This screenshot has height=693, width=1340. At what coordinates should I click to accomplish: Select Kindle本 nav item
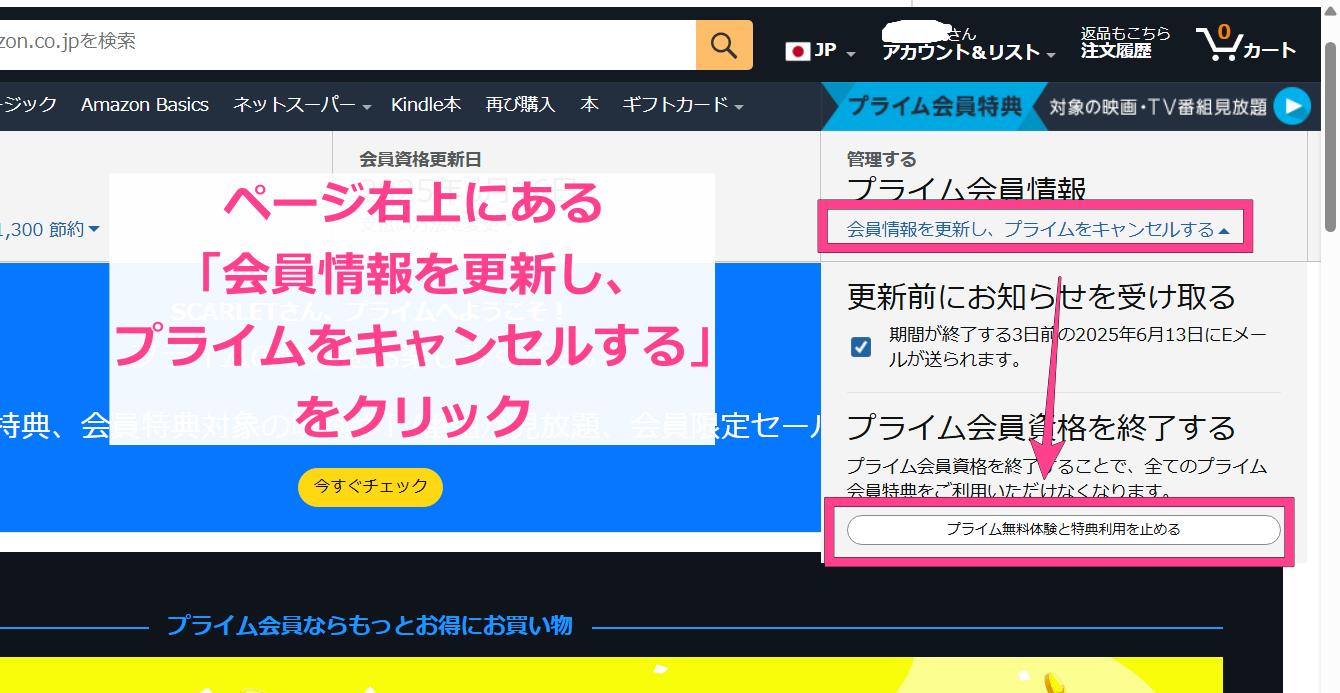(x=426, y=105)
